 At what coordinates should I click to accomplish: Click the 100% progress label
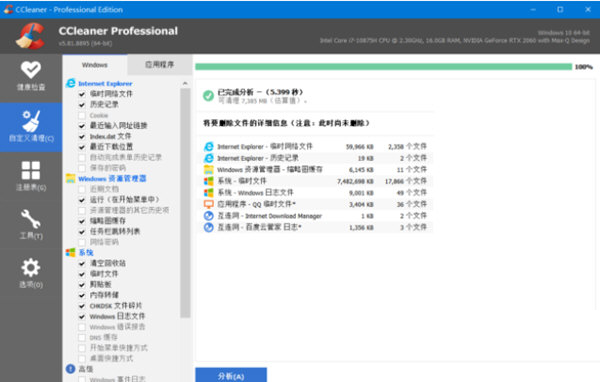584,67
